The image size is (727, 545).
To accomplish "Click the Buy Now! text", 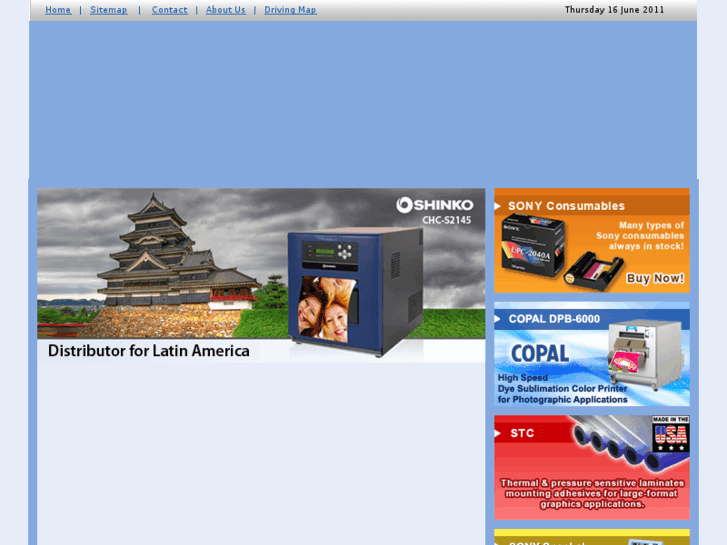I will coord(655,278).
